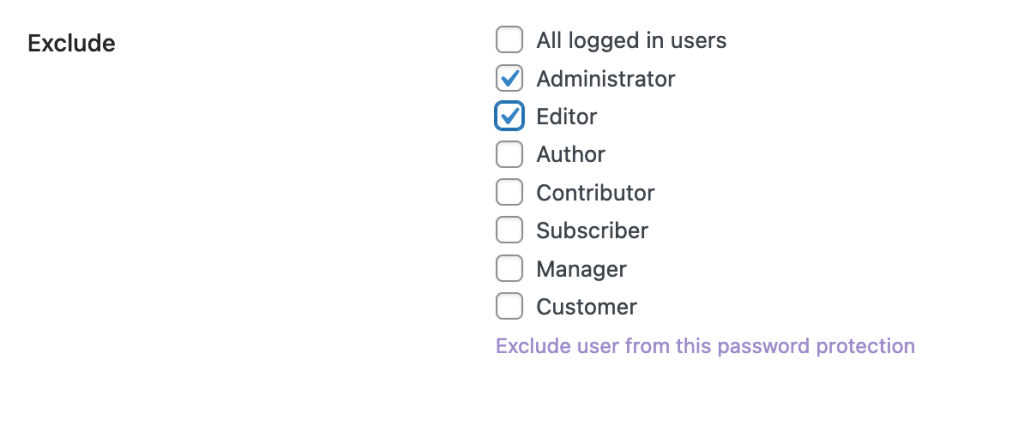
Task: Click the "All logged in users" label text
Action: [x=631, y=41]
